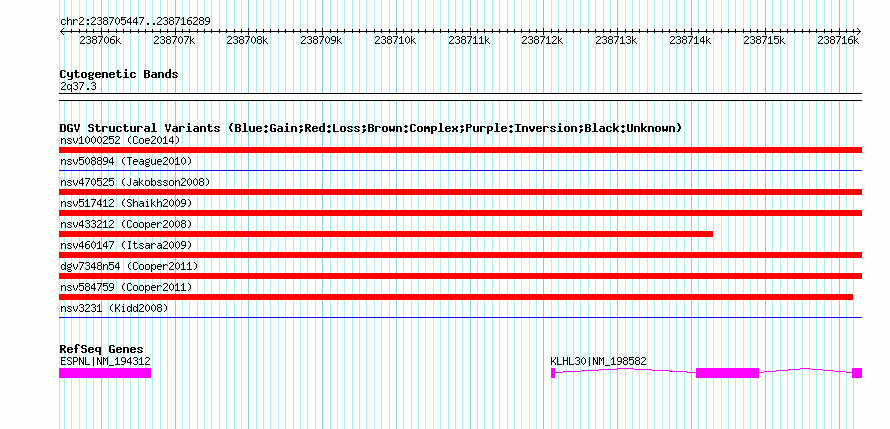Click the dgv7348n54 (Cooper2011) label
The height and width of the screenshot is (429, 890).
pyautogui.click(x=129, y=266)
